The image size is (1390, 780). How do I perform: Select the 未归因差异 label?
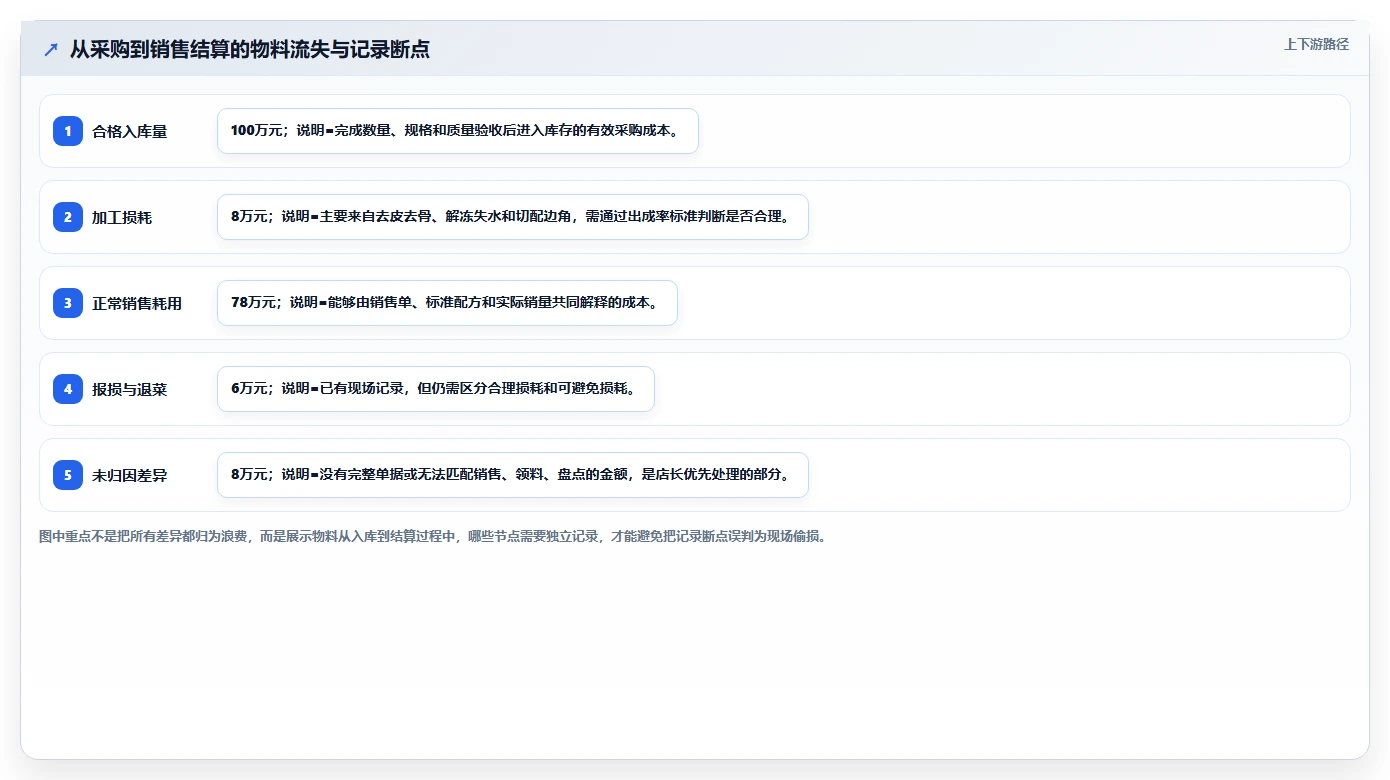(x=130, y=475)
